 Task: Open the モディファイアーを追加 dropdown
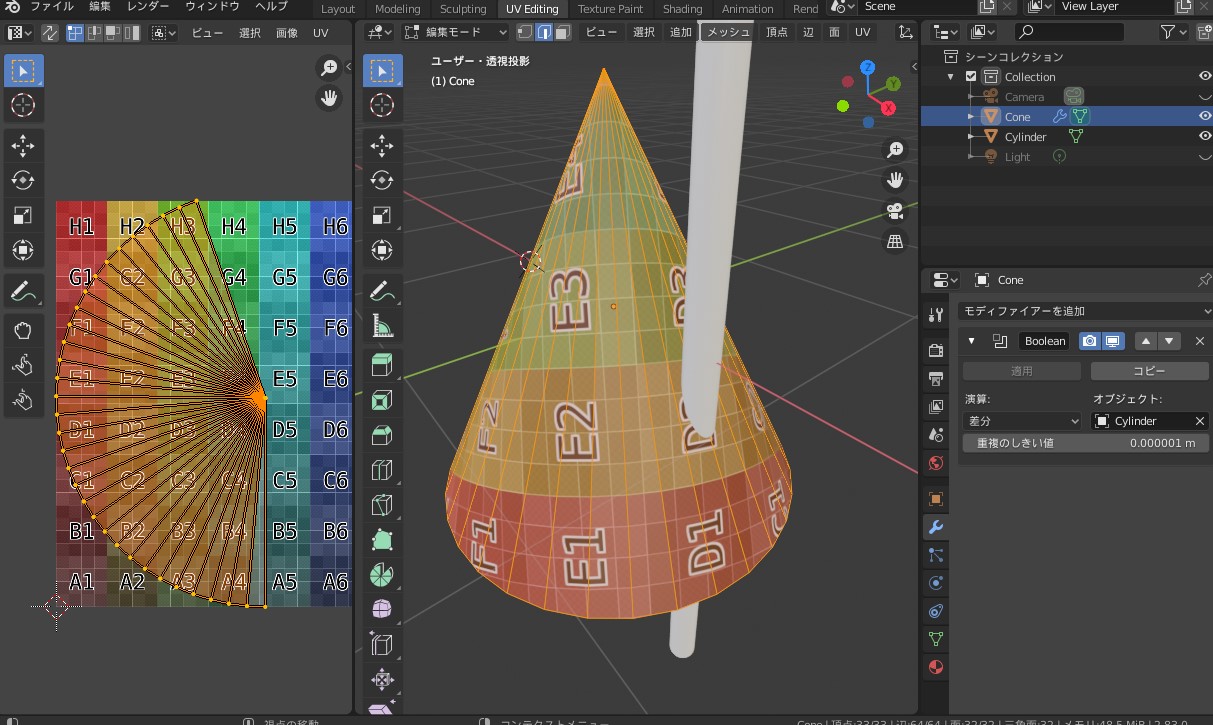pyautogui.click(x=1084, y=311)
